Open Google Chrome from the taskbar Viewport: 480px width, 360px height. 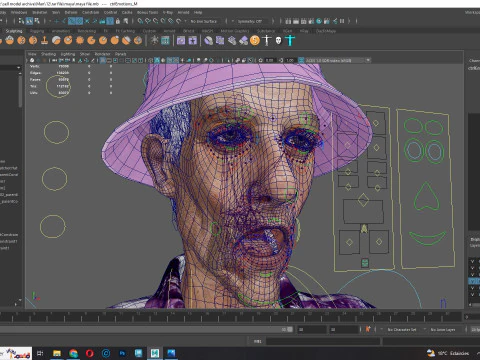(73, 353)
